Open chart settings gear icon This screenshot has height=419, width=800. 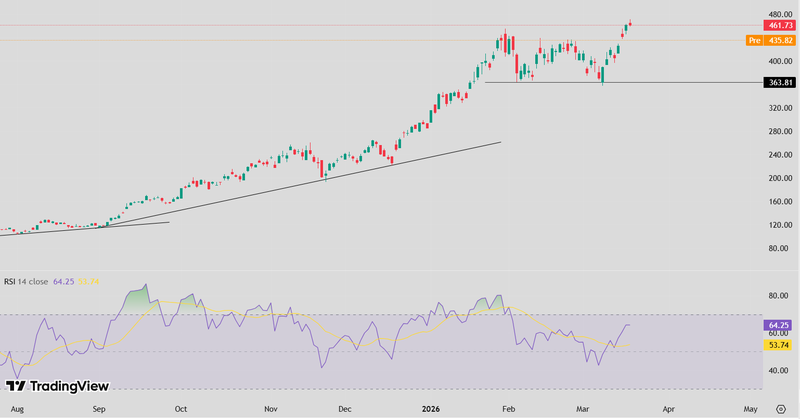(780, 408)
